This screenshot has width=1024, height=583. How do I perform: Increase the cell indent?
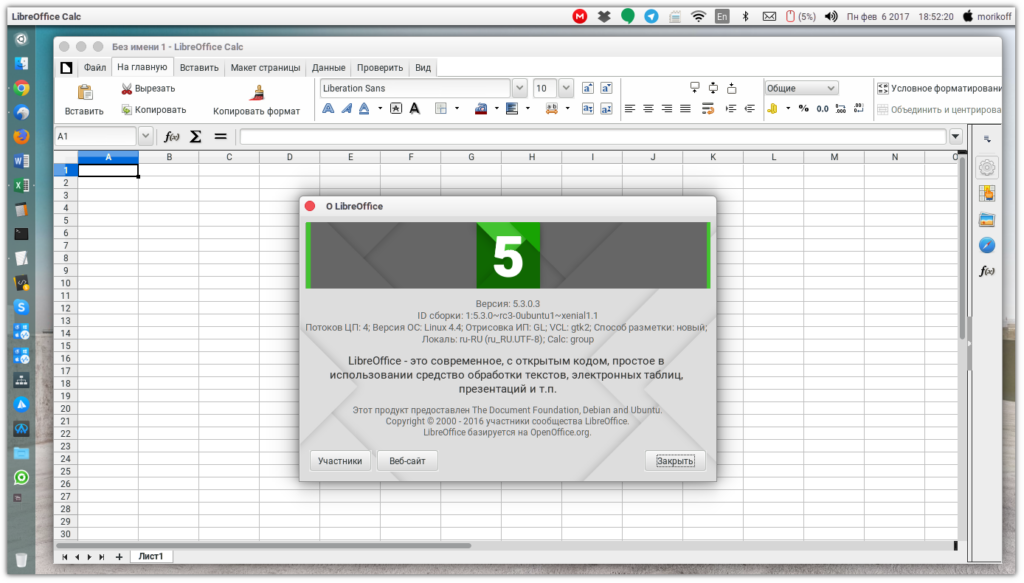click(731, 109)
